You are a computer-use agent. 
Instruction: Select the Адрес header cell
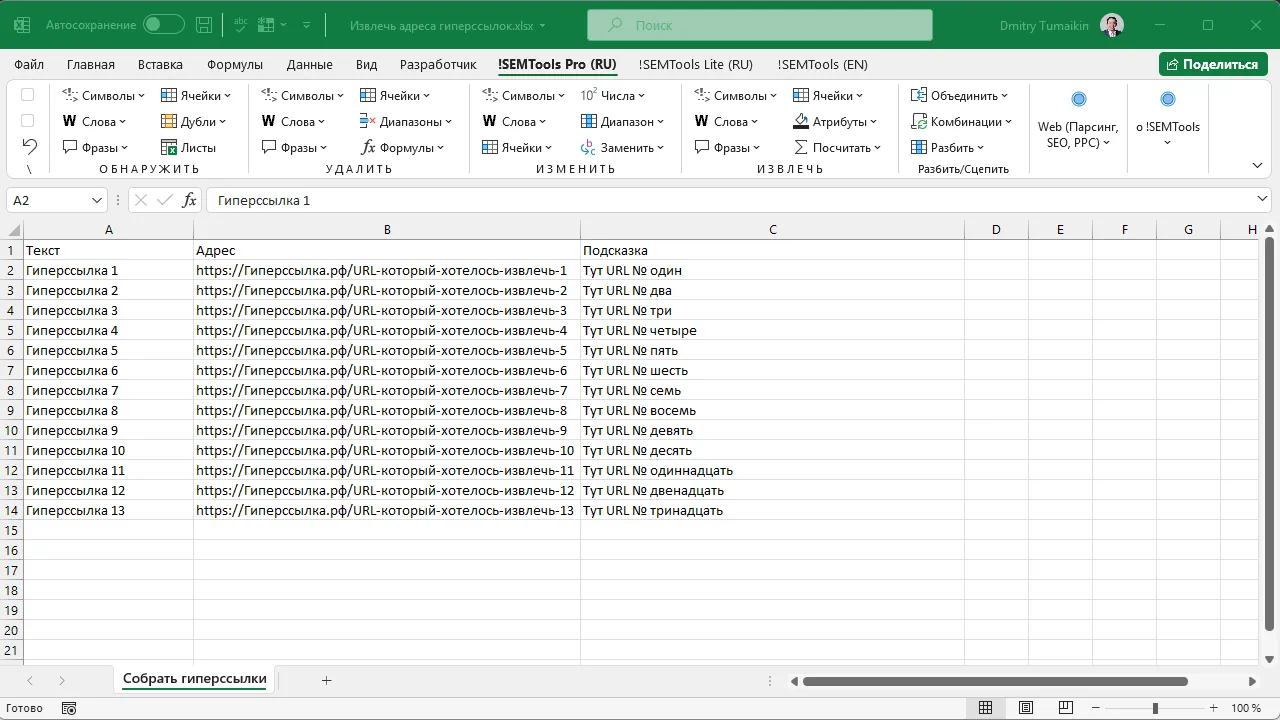click(x=387, y=250)
